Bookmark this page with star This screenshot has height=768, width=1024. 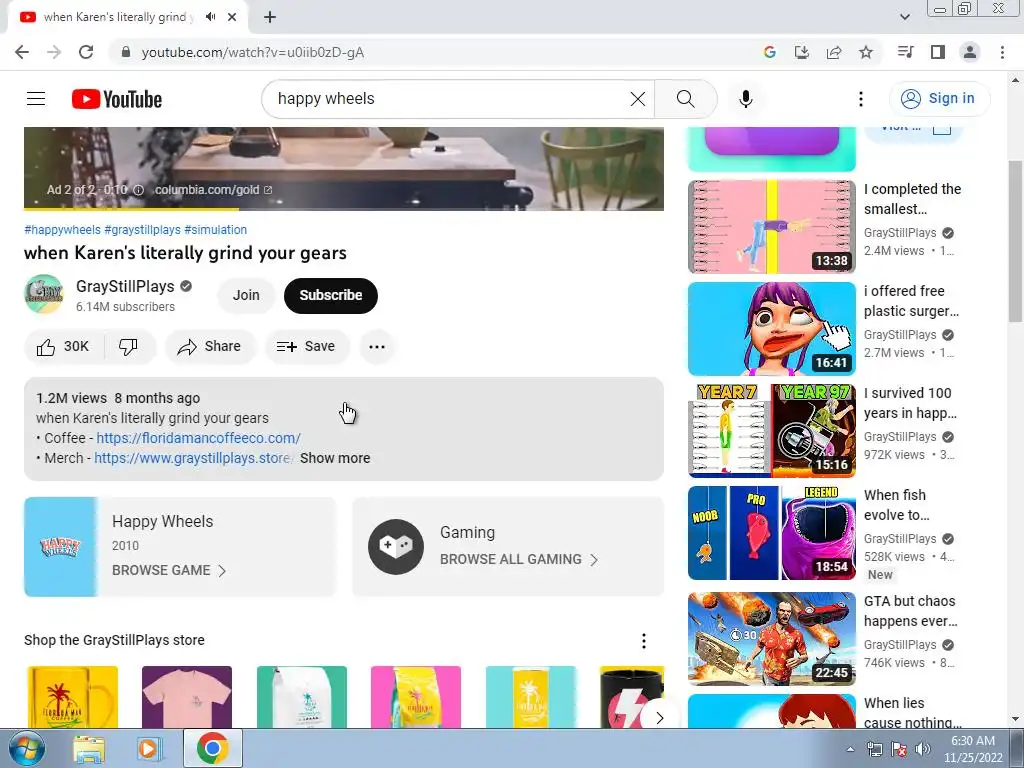click(866, 52)
